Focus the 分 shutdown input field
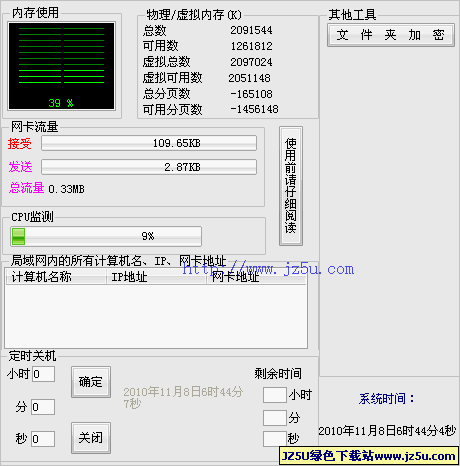Viewport: 460px width, 466px height. click(x=43, y=407)
